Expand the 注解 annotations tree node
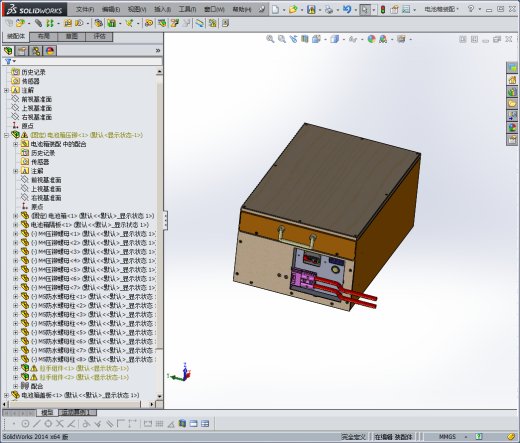The image size is (520, 443). click(6, 90)
